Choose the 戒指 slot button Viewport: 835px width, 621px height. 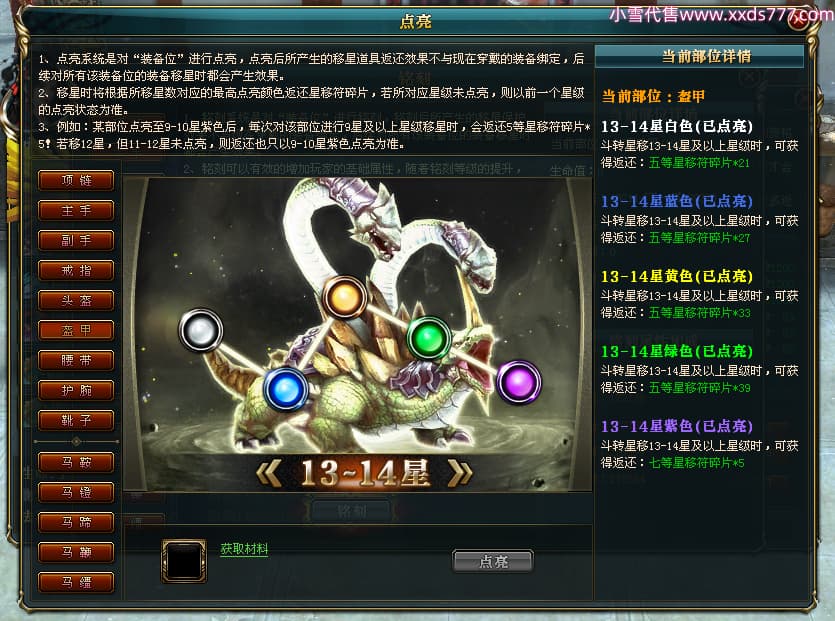pyautogui.click(x=76, y=271)
